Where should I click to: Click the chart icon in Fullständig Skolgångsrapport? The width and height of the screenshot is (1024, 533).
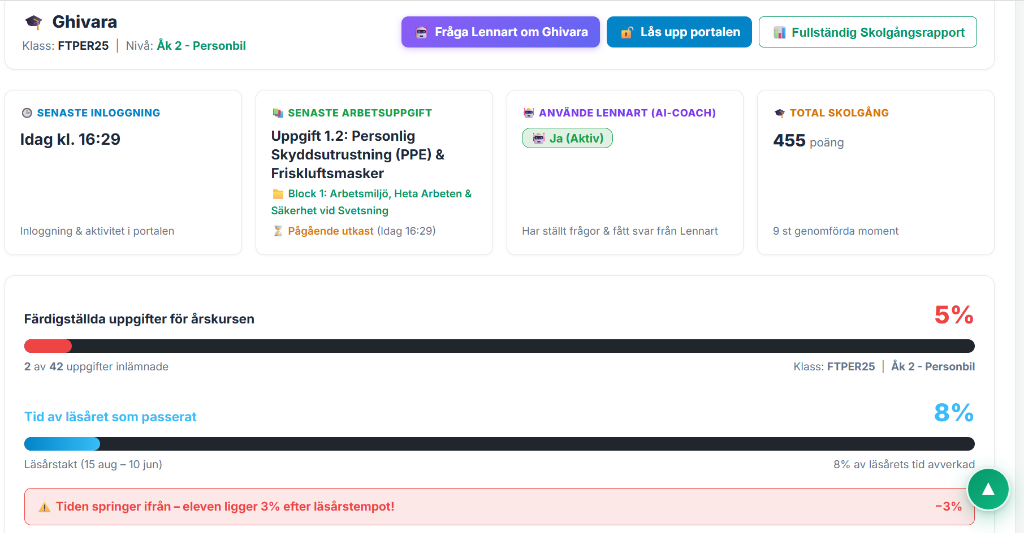[779, 33]
